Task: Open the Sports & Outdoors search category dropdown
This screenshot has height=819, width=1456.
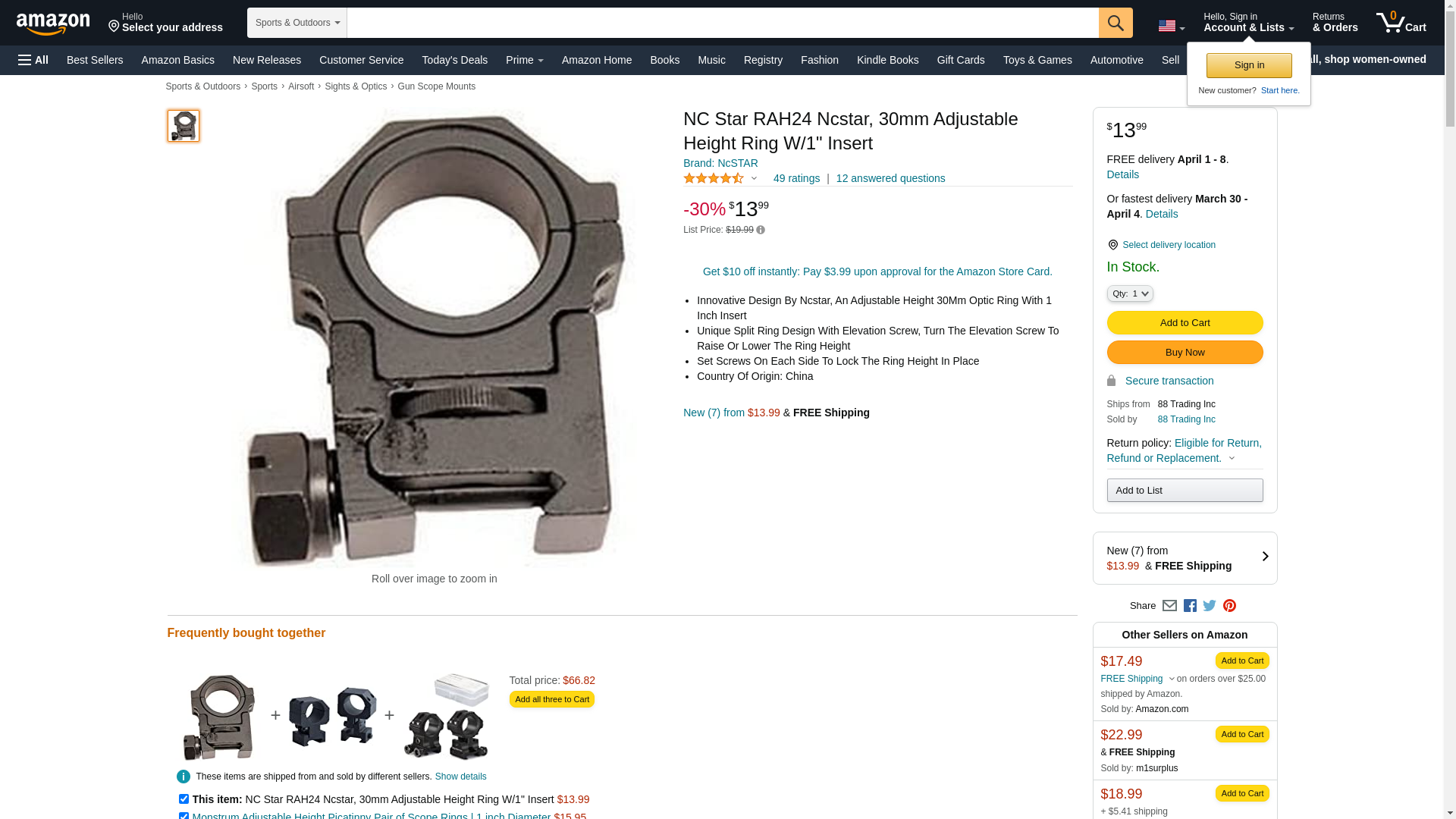Action: pos(297,23)
